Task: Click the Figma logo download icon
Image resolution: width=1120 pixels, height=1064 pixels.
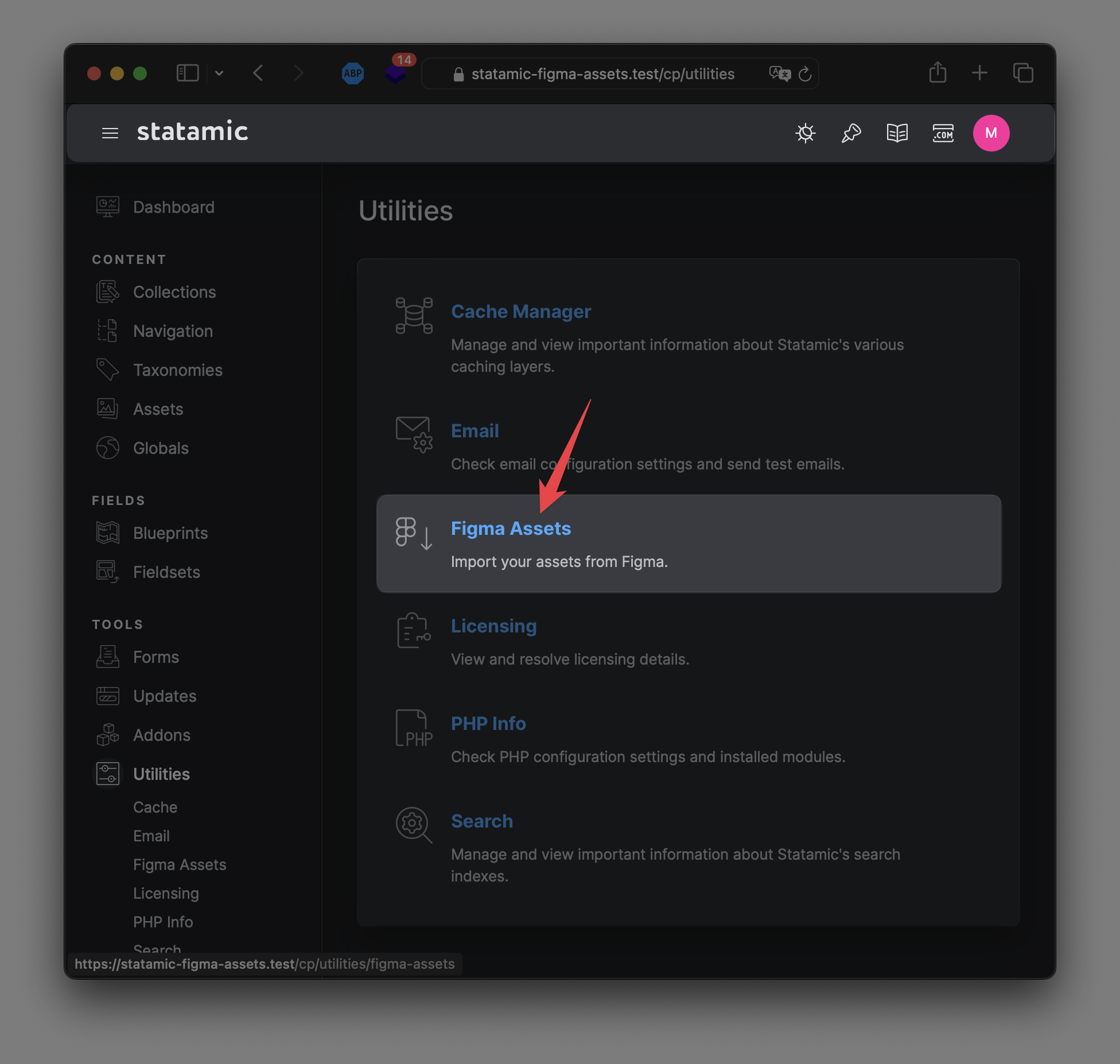Action: pos(414,533)
